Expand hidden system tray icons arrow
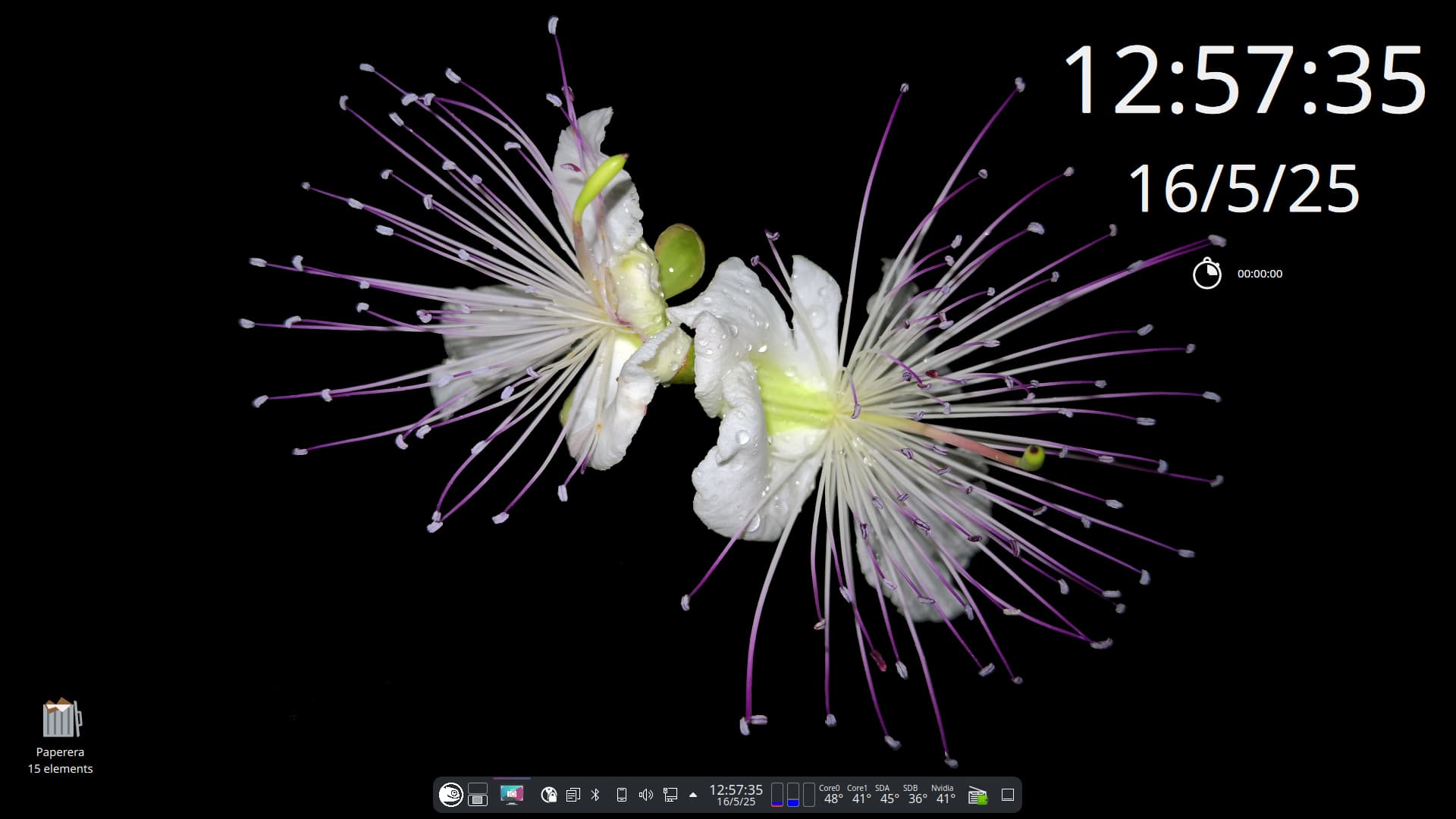Viewport: 1456px width, 819px height. click(692, 795)
